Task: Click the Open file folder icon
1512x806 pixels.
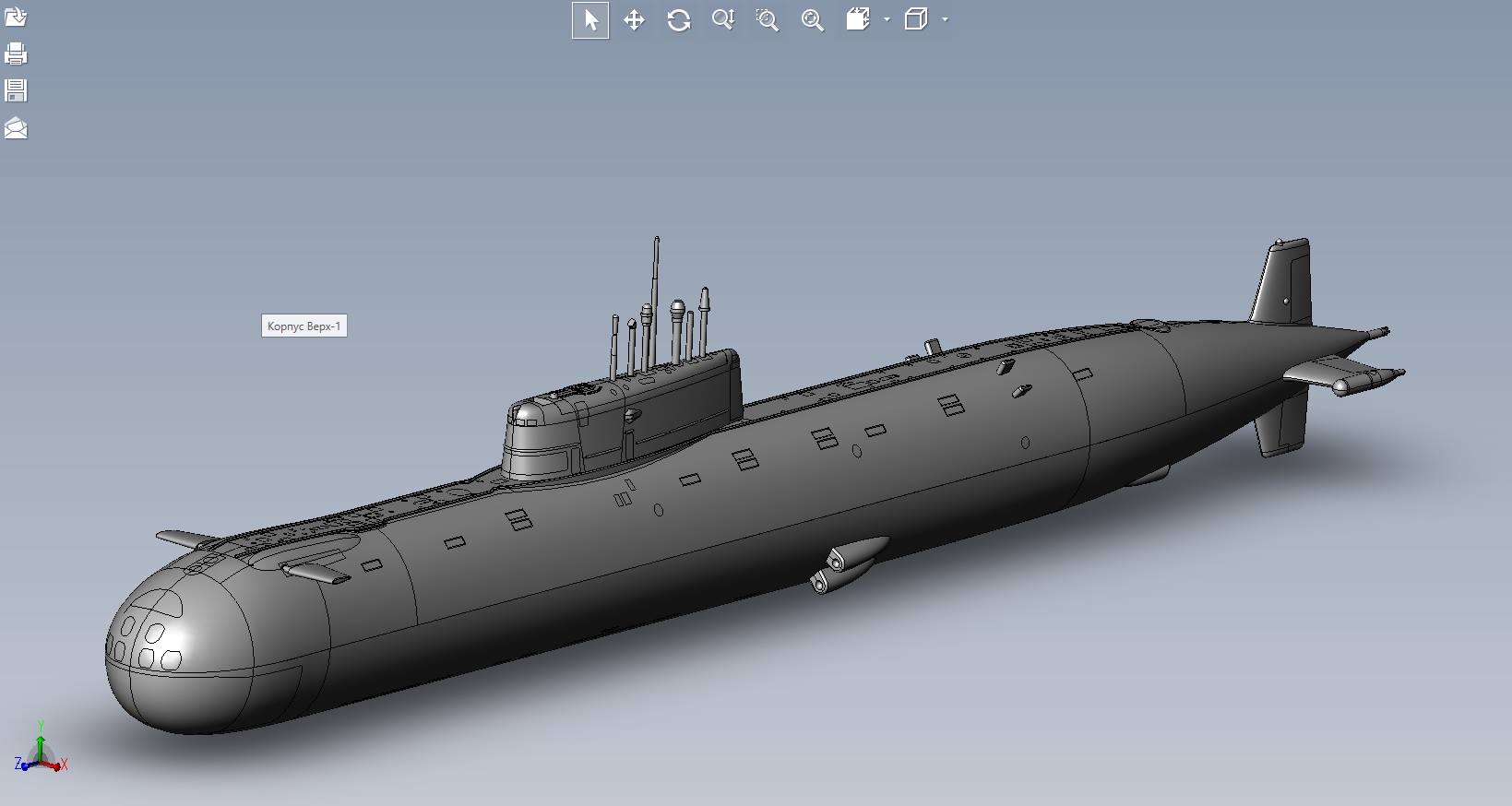Action: [x=16, y=18]
